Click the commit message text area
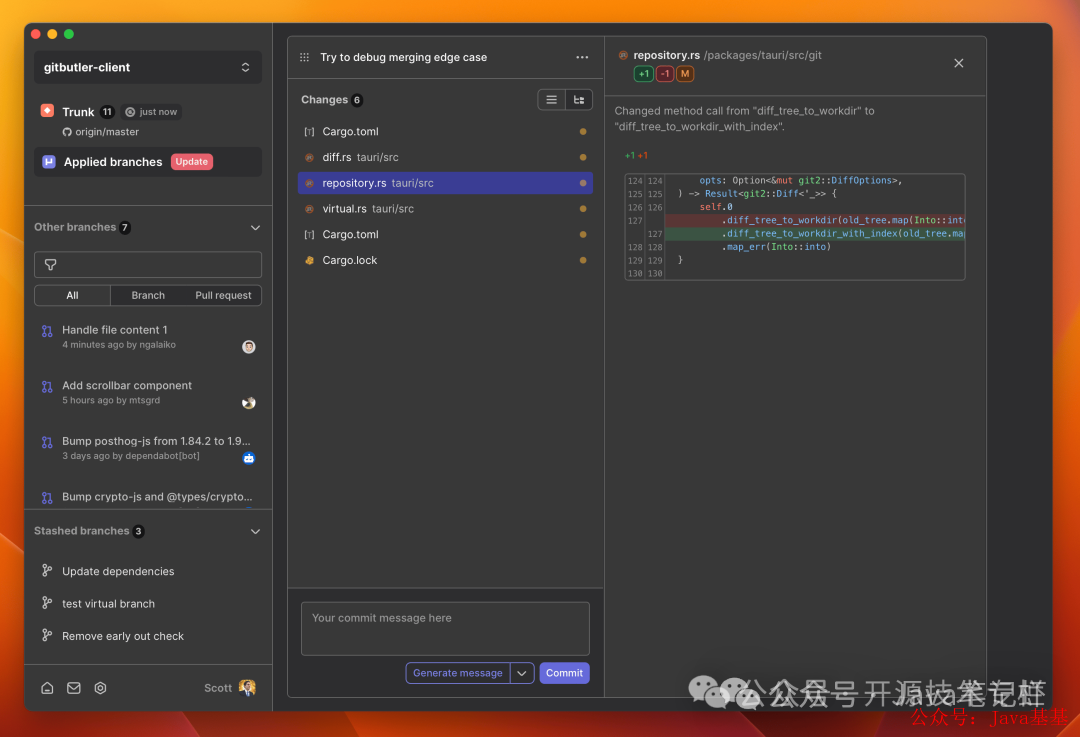 (445, 629)
